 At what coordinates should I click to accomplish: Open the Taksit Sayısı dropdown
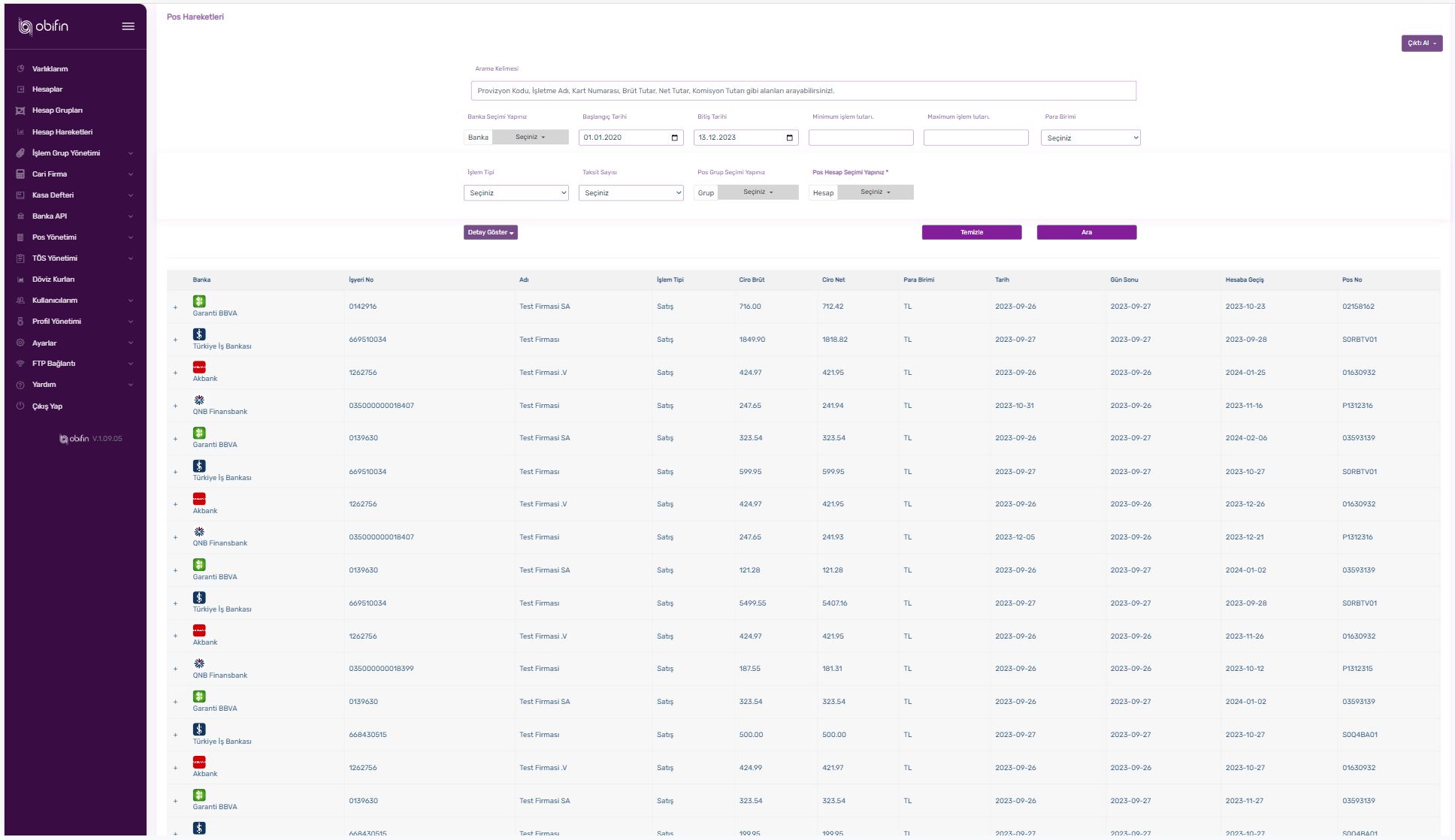(x=631, y=193)
